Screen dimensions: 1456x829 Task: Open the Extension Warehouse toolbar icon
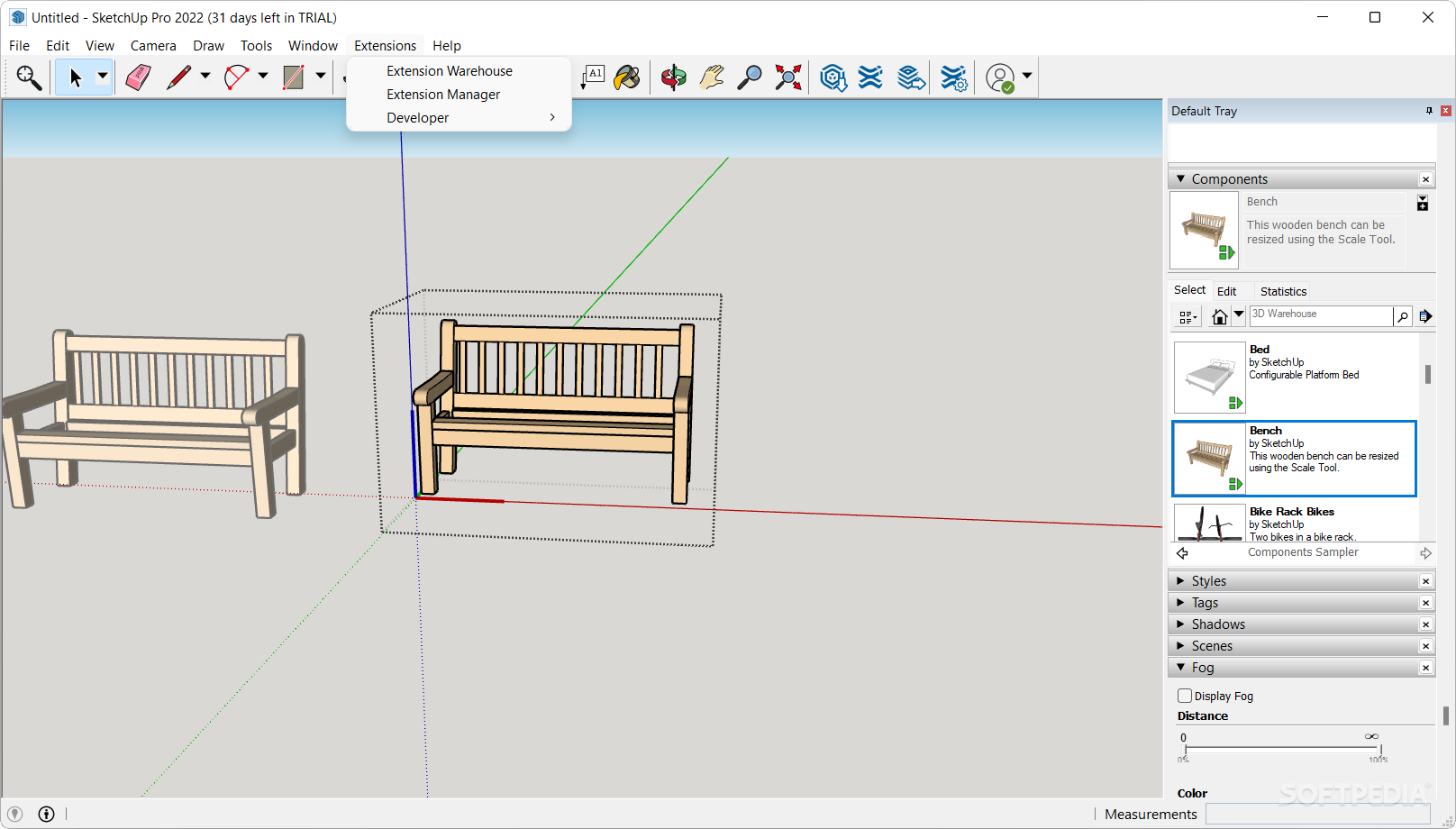[x=870, y=78]
